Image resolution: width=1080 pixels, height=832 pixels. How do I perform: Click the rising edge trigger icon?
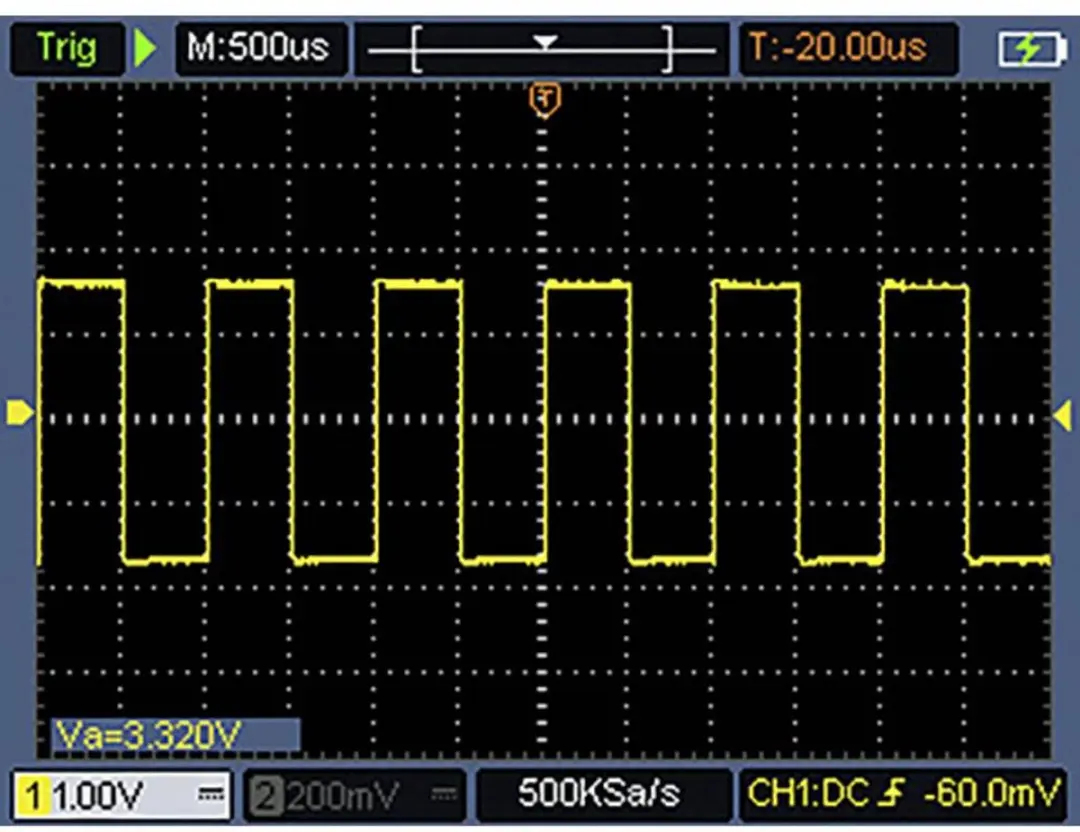coord(893,795)
